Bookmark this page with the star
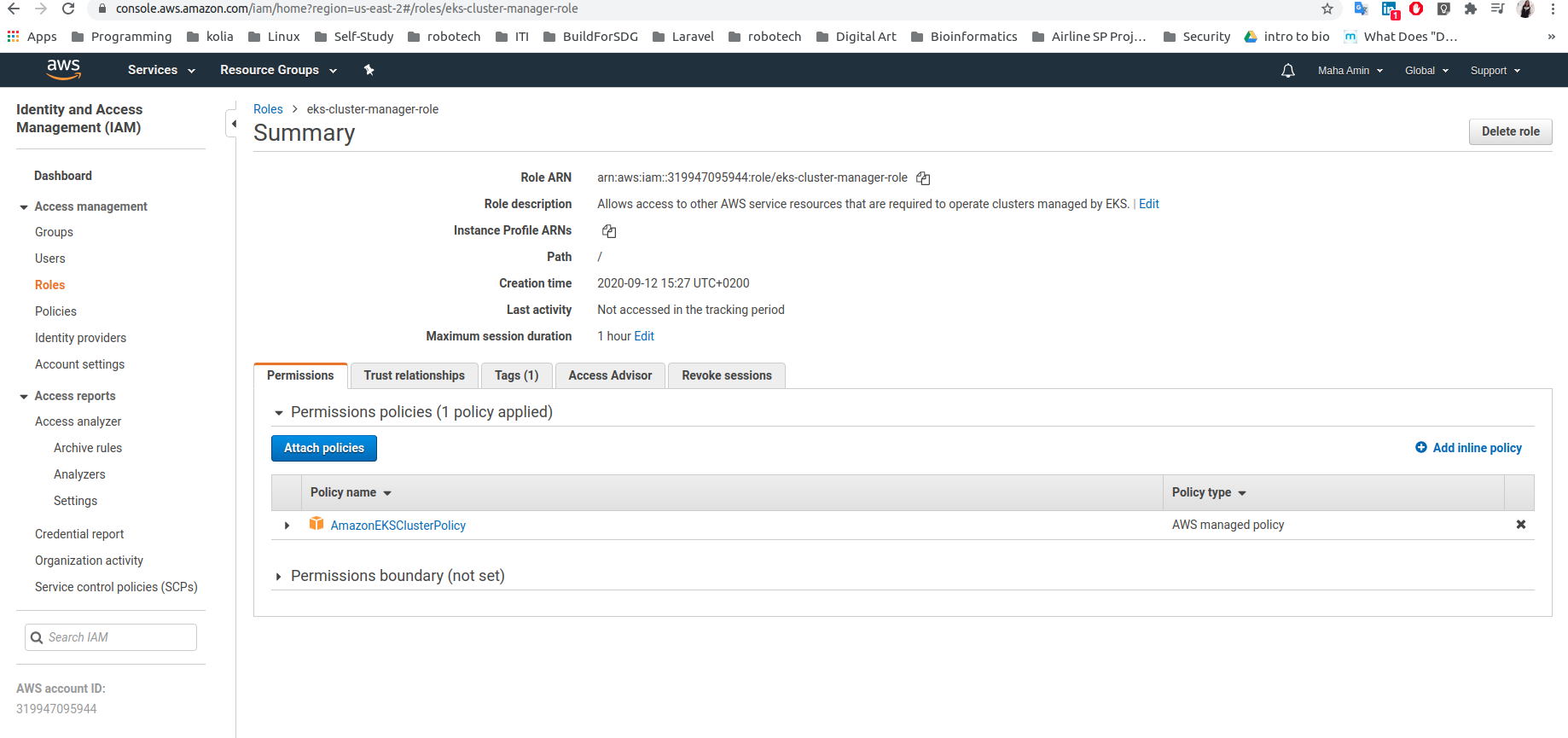 point(1327,9)
